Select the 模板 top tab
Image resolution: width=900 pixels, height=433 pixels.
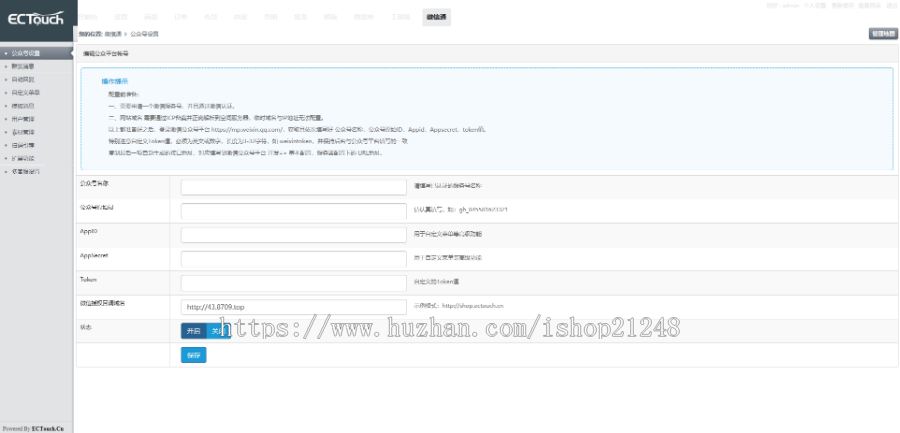coord(330,17)
